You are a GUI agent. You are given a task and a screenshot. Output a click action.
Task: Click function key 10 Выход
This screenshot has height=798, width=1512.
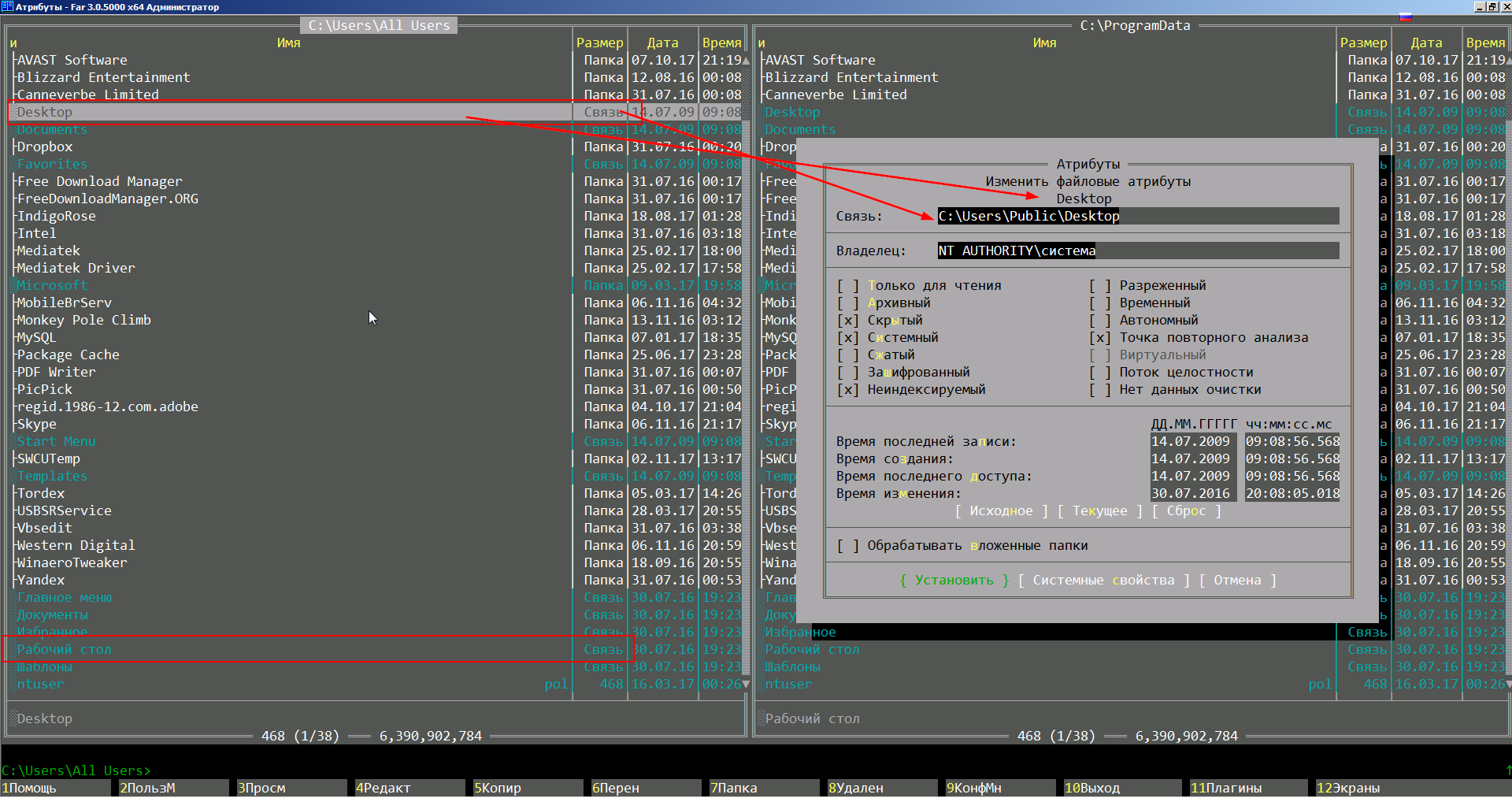coord(1122,788)
